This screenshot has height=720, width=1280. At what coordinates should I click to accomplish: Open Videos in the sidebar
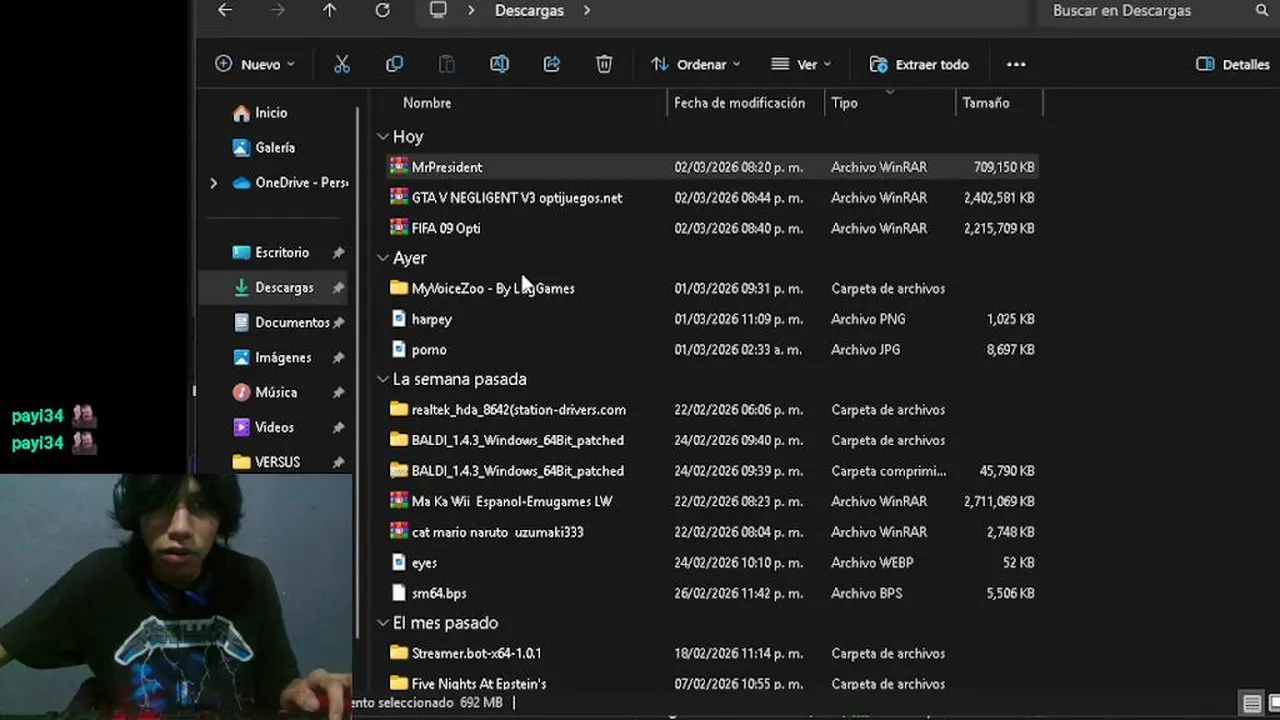coord(263,428)
